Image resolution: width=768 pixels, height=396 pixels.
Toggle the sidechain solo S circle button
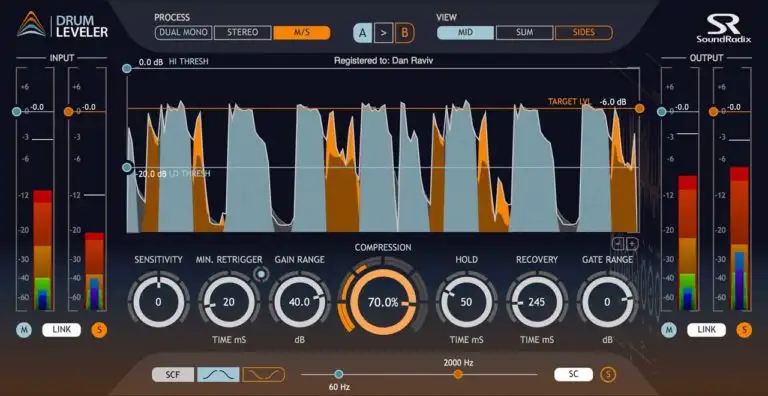coord(609,375)
